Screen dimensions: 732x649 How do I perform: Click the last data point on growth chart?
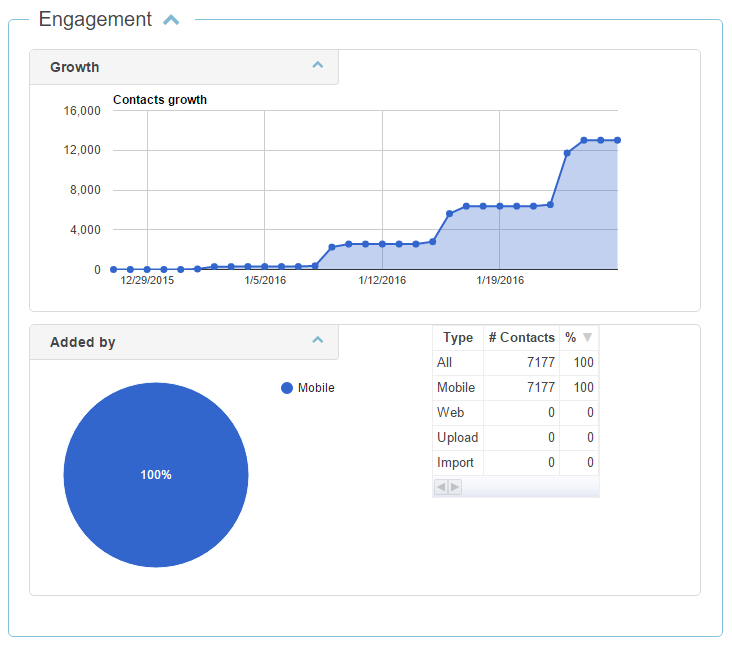tap(617, 140)
